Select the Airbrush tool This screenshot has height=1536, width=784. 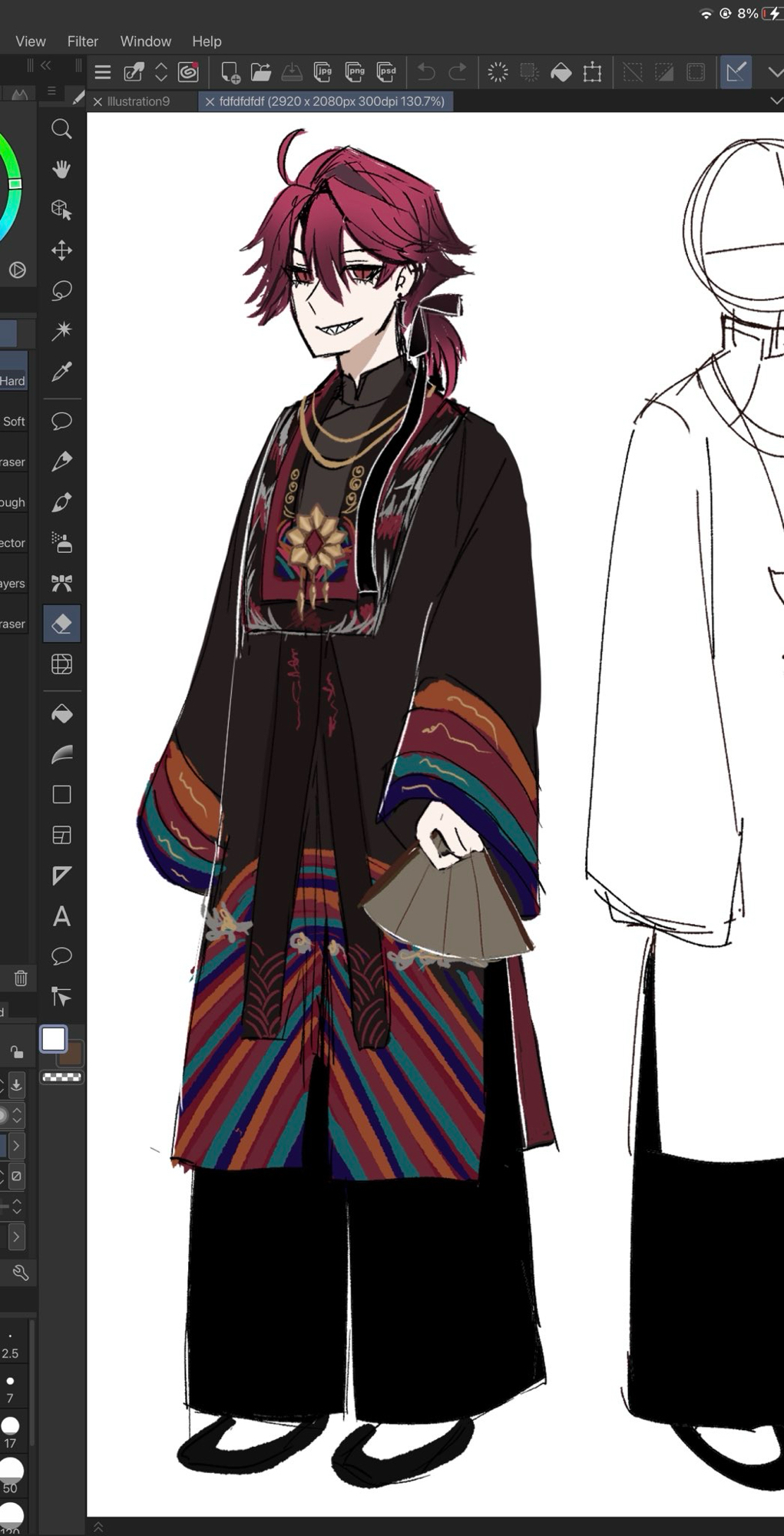(x=61, y=543)
